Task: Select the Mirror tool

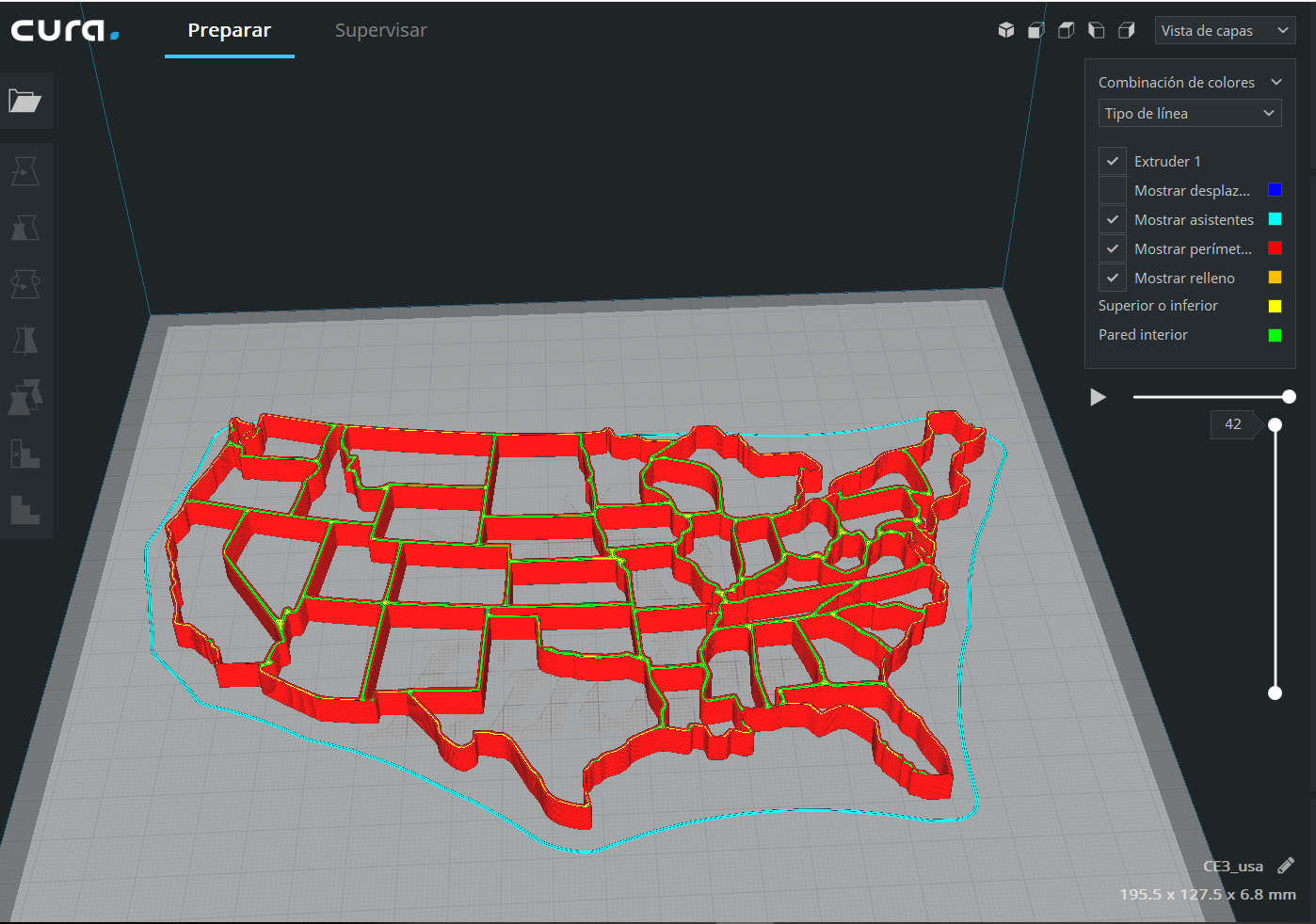Action: (x=26, y=340)
